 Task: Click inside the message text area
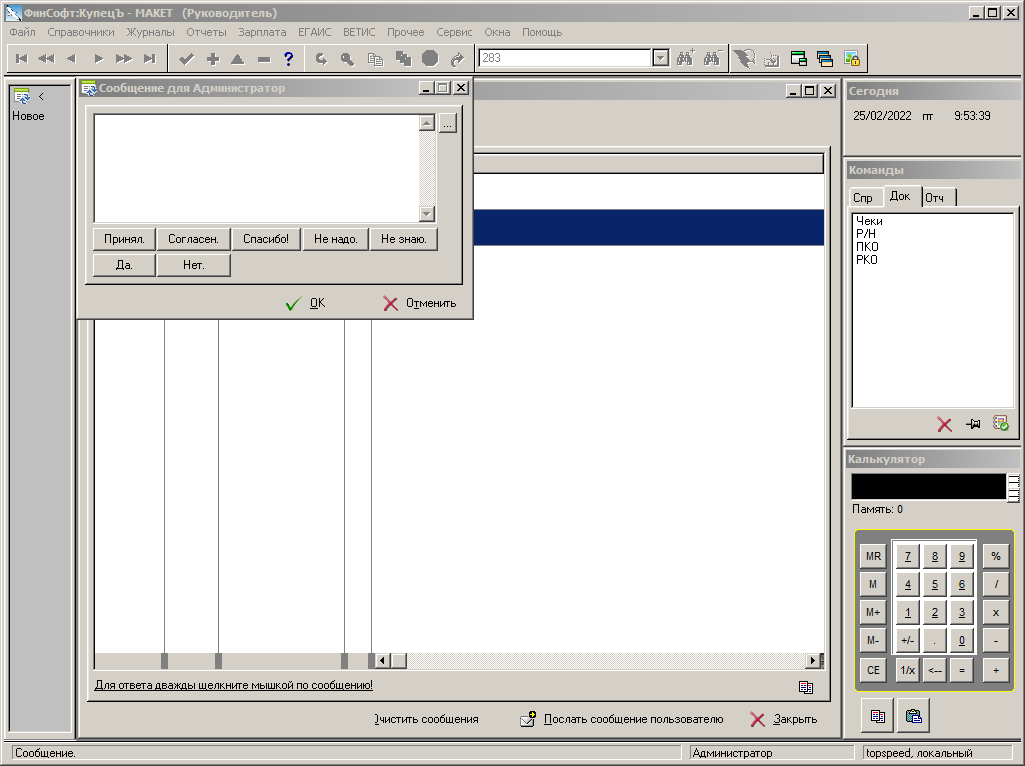click(x=255, y=167)
